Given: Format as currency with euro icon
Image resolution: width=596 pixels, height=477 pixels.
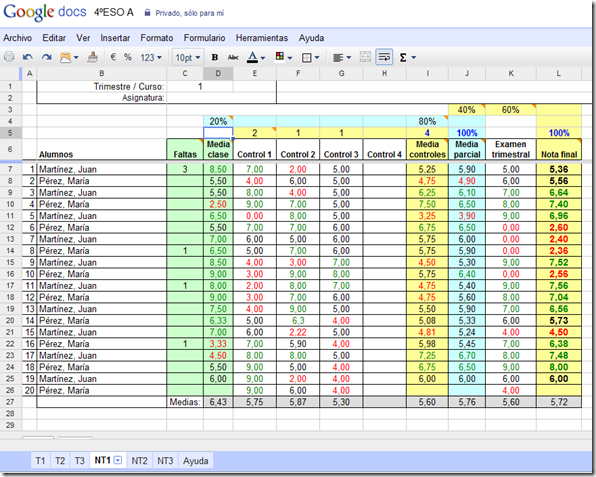Looking at the screenshot, I should point(113,57).
